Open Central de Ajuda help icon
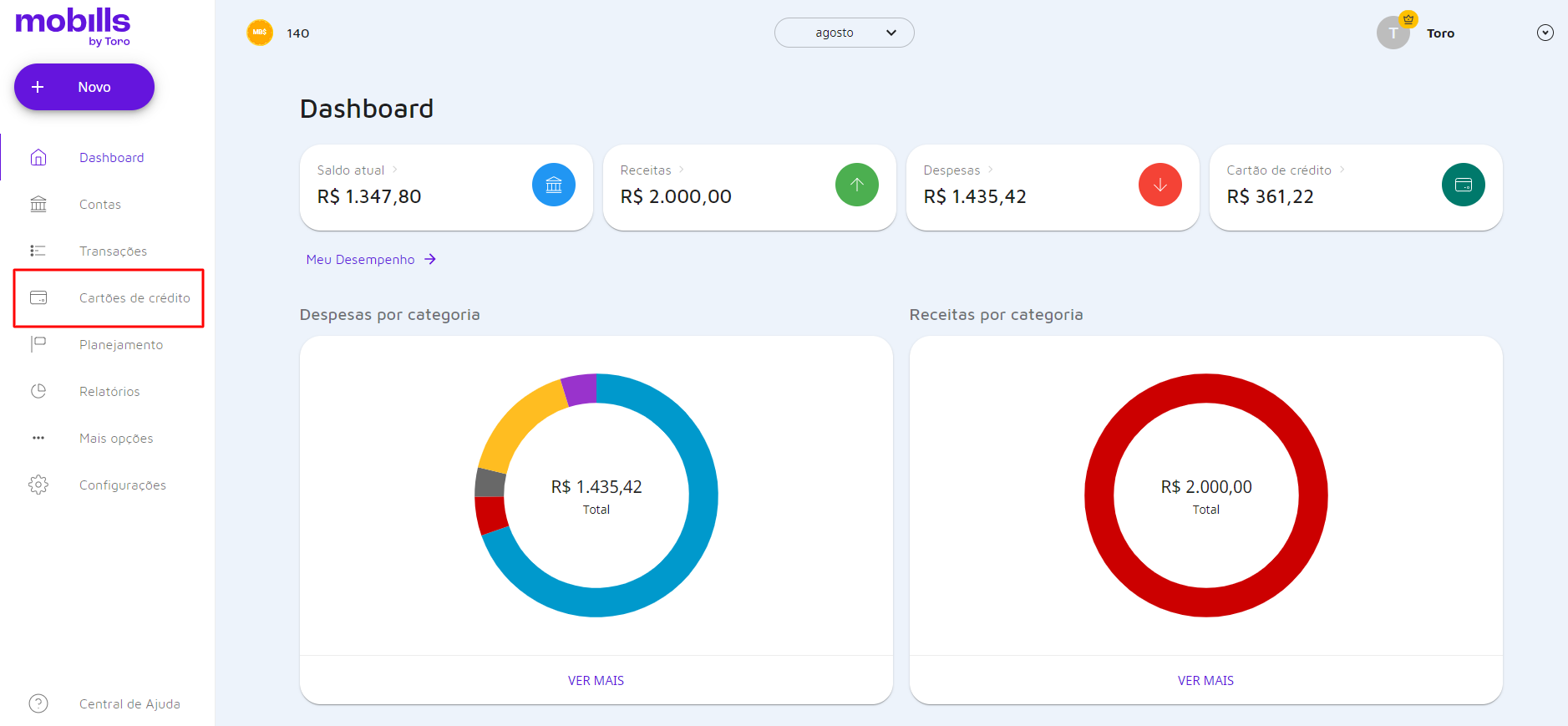This screenshot has height=726, width=1568. click(x=38, y=703)
